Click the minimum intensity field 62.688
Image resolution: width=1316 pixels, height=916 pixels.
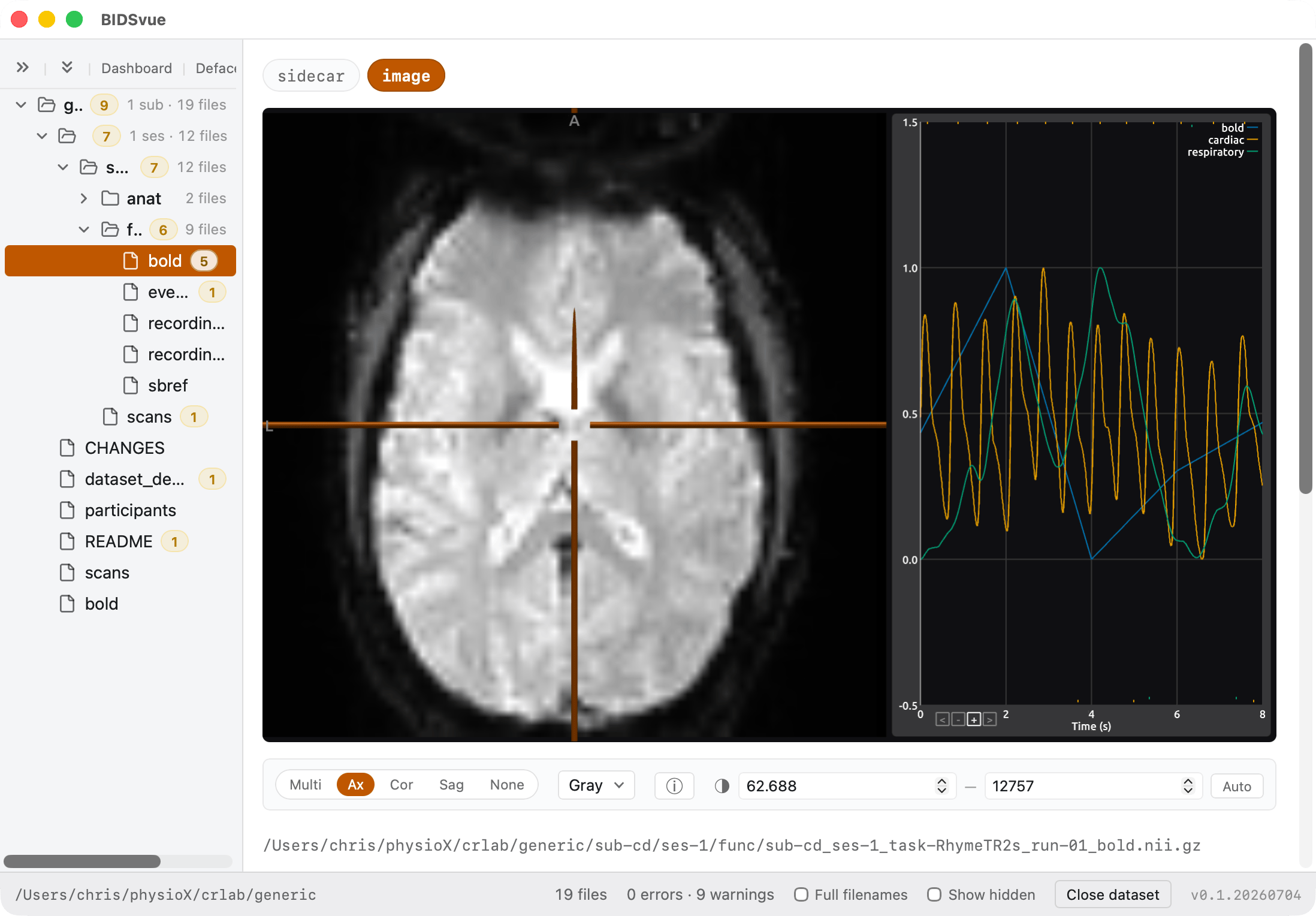(847, 786)
